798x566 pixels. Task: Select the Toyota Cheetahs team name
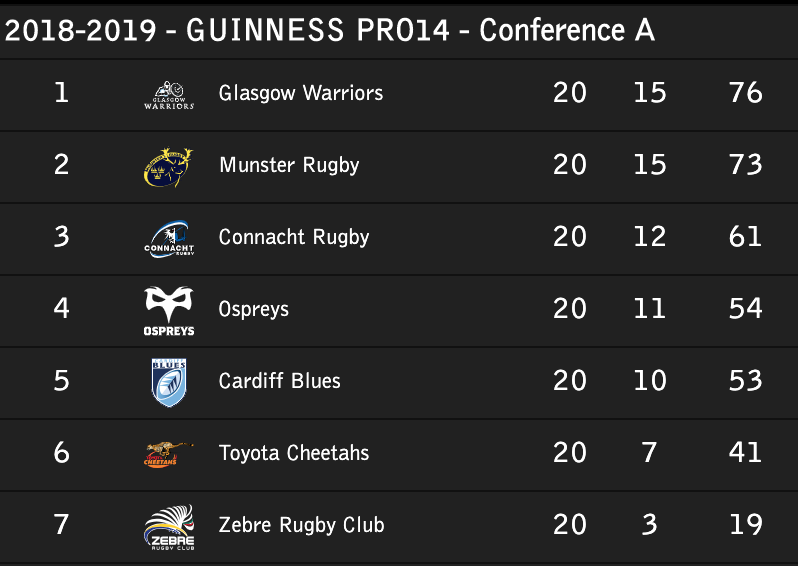coord(294,454)
